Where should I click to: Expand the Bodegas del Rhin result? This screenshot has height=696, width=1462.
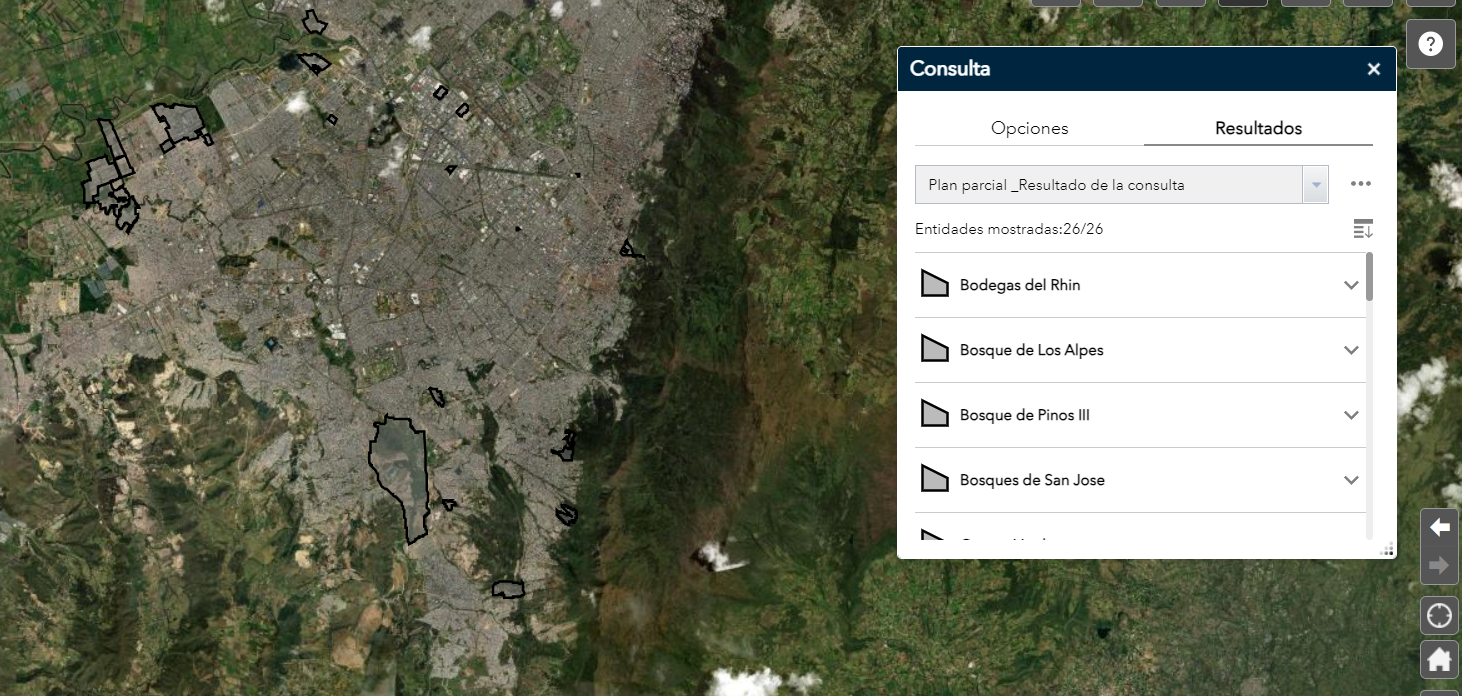[1351, 285]
